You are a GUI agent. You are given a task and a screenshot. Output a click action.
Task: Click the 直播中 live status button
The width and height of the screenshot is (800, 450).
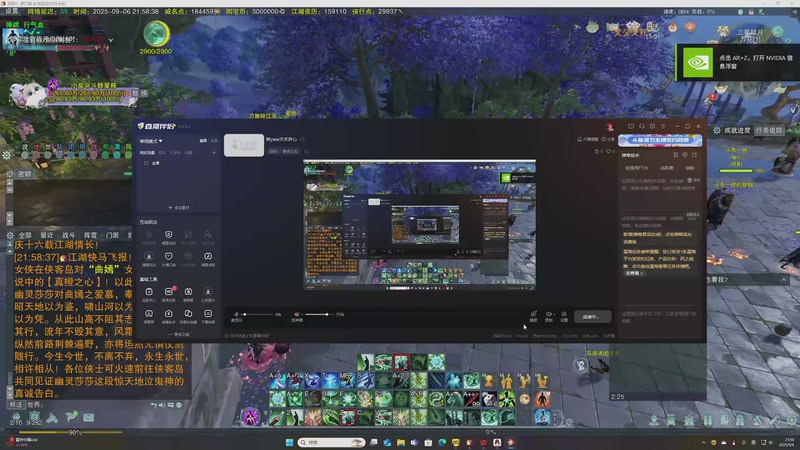coord(592,317)
